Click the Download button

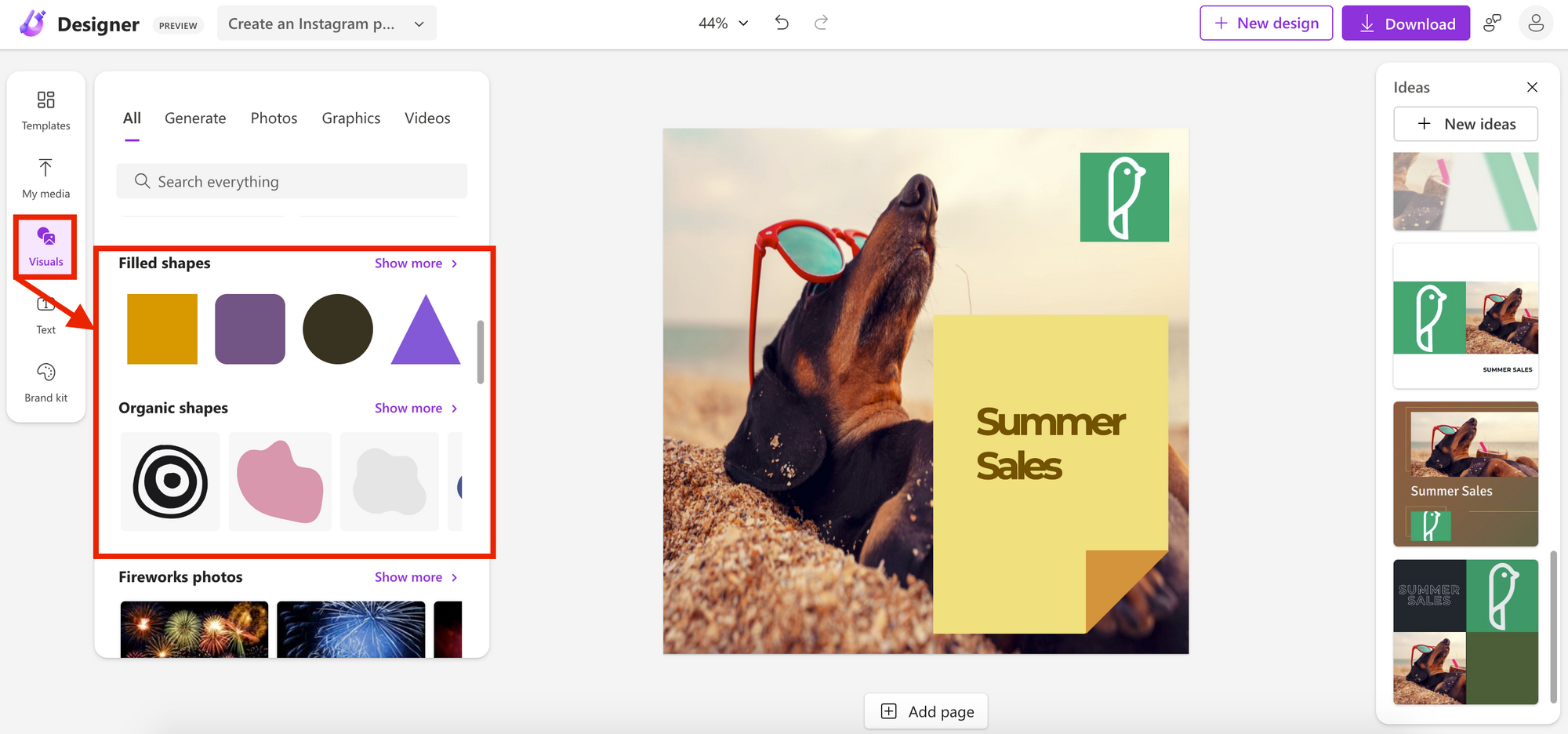[1406, 23]
